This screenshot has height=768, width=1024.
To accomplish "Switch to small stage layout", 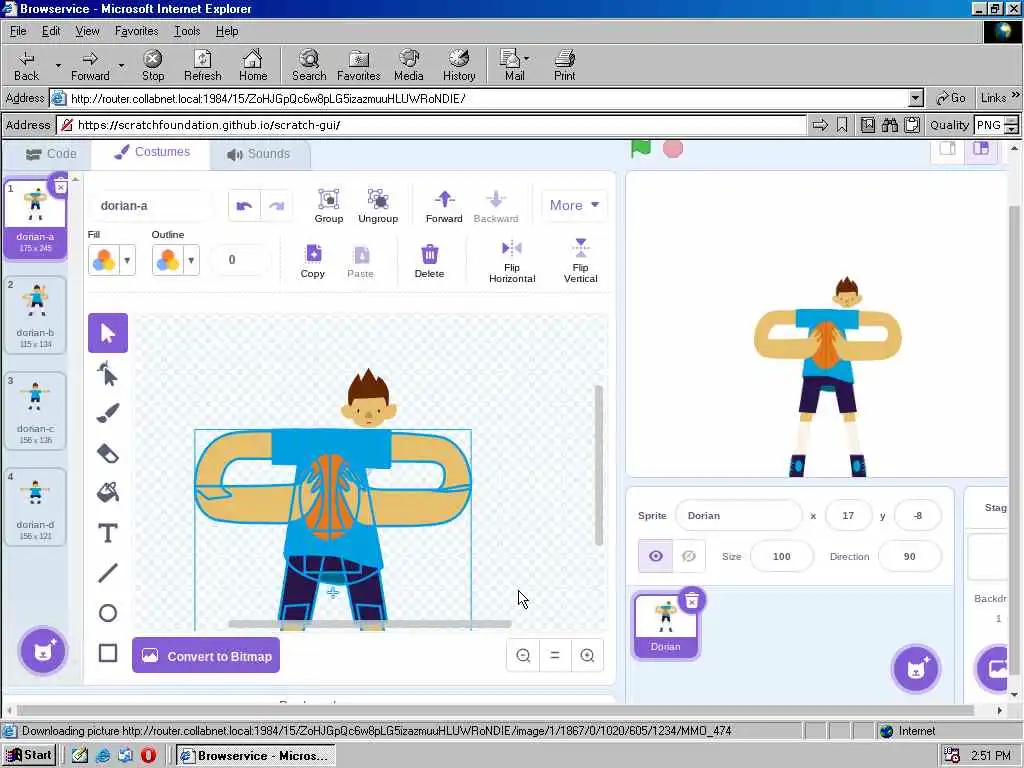I will pyautogui.click(x=948, y=149).
